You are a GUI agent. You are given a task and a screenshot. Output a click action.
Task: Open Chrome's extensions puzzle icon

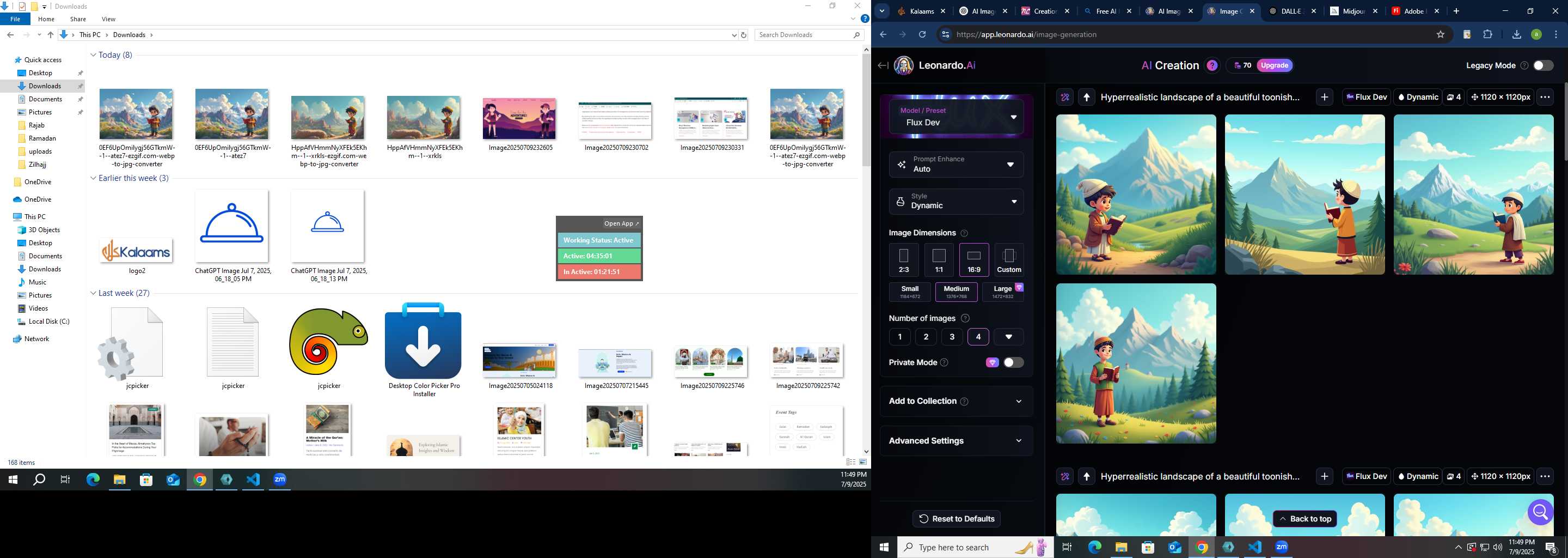[x=1487, y=35]
